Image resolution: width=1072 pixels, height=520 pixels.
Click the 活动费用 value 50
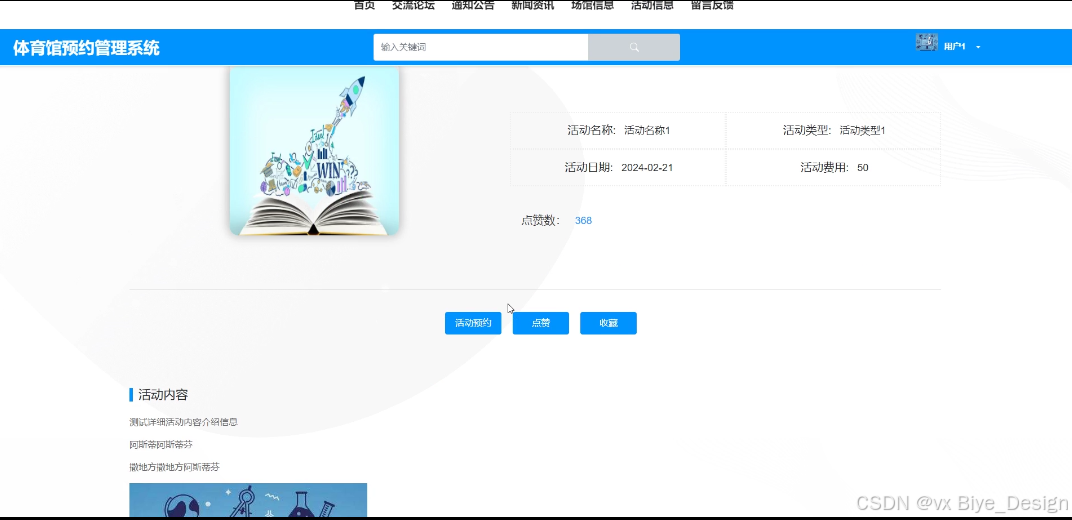pos(863,167)
